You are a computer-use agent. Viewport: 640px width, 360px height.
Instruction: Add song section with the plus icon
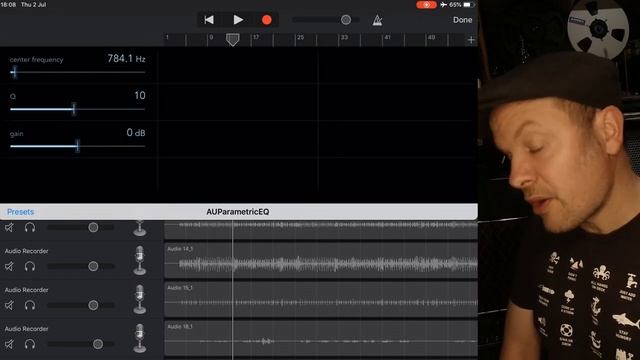[471, 40]
